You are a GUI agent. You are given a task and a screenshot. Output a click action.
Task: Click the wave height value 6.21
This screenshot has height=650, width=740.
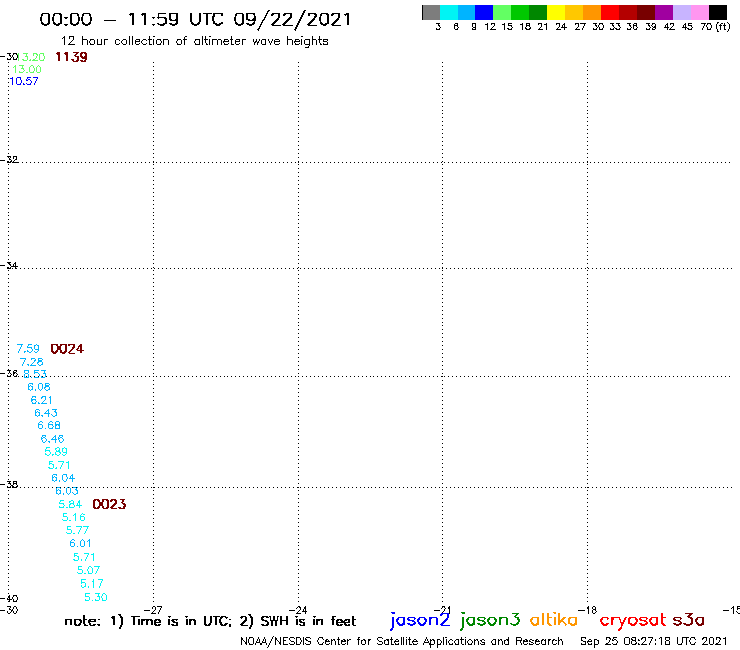(42, 400)
